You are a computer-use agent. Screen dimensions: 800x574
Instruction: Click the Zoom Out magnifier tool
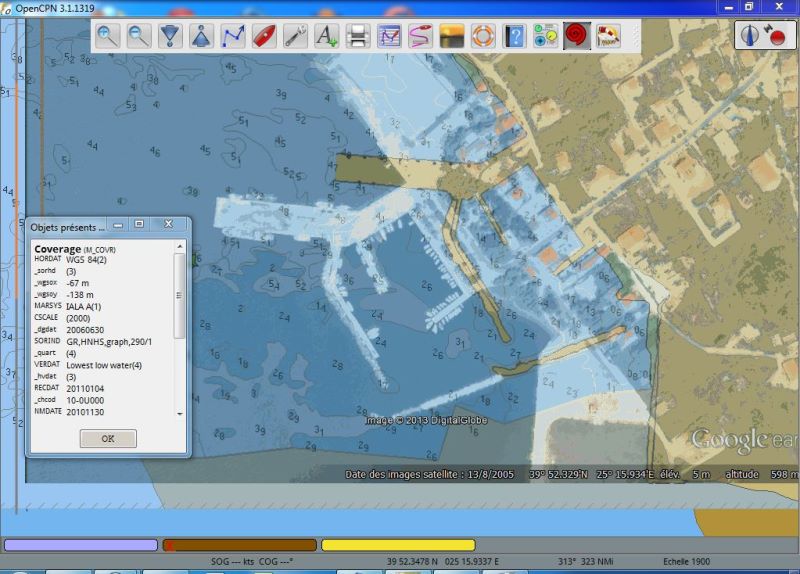tap(139, 36)
